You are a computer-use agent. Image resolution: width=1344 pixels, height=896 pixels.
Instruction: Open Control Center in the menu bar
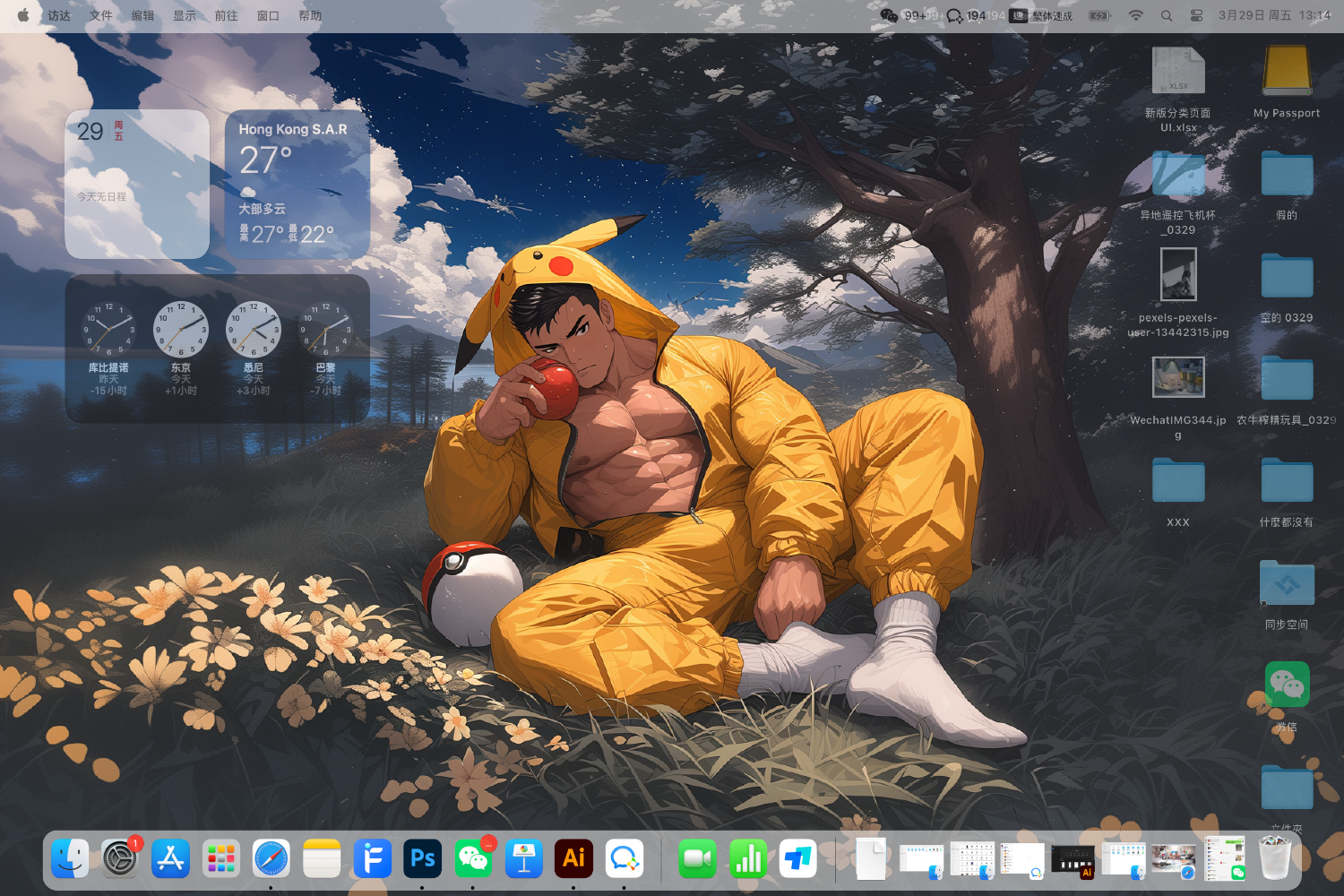[x=1196, y=15]
